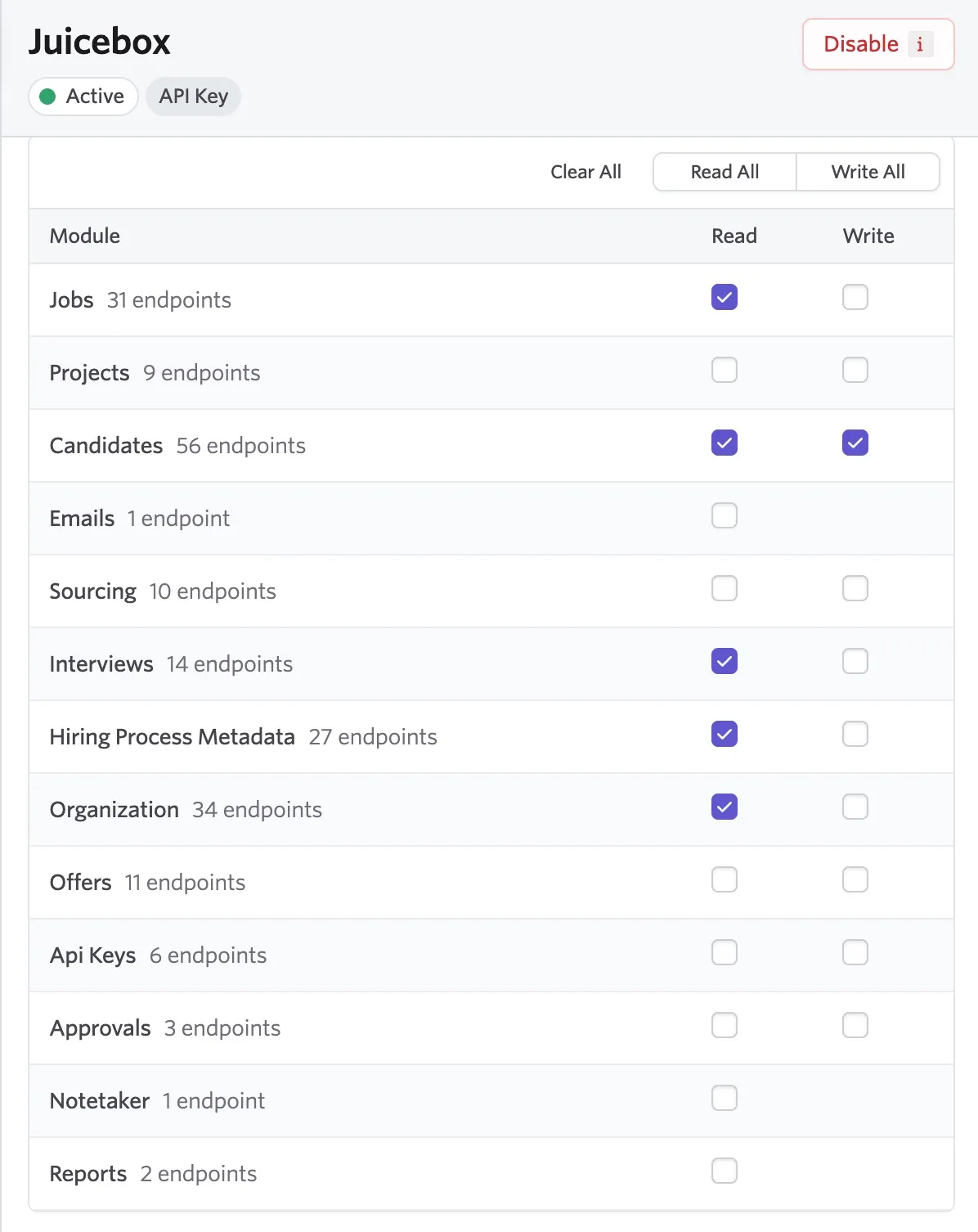Uncheck Read permission for Jobs
Screen dimensions: 978x1232
pos(725,297)
